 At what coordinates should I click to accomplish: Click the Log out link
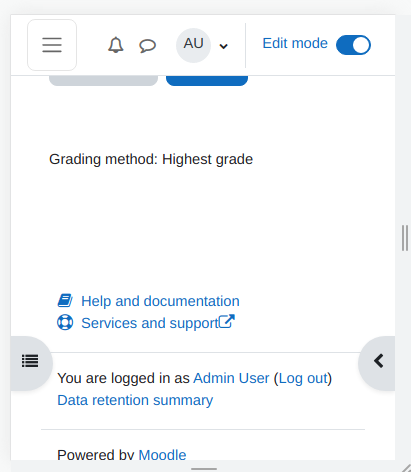(303, 378)
